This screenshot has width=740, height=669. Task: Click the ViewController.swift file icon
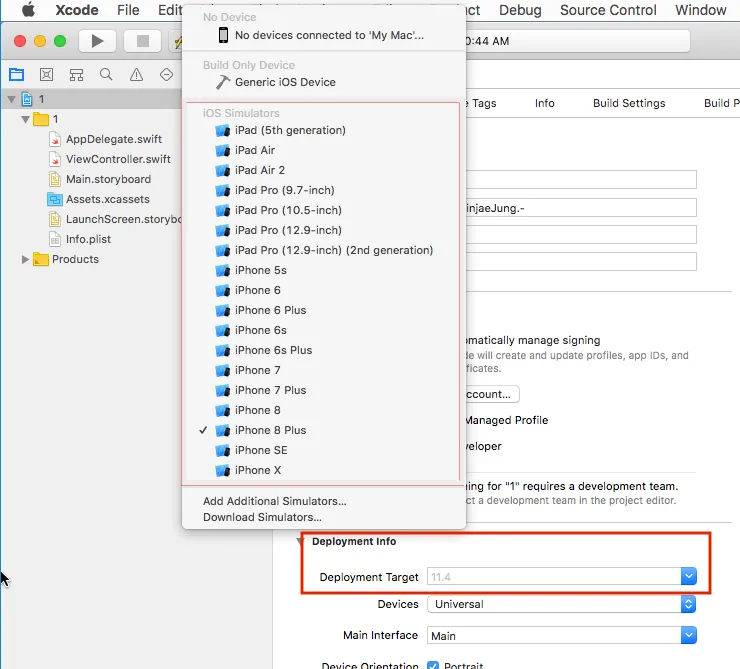pyautogui.click(x=55, y=159)
